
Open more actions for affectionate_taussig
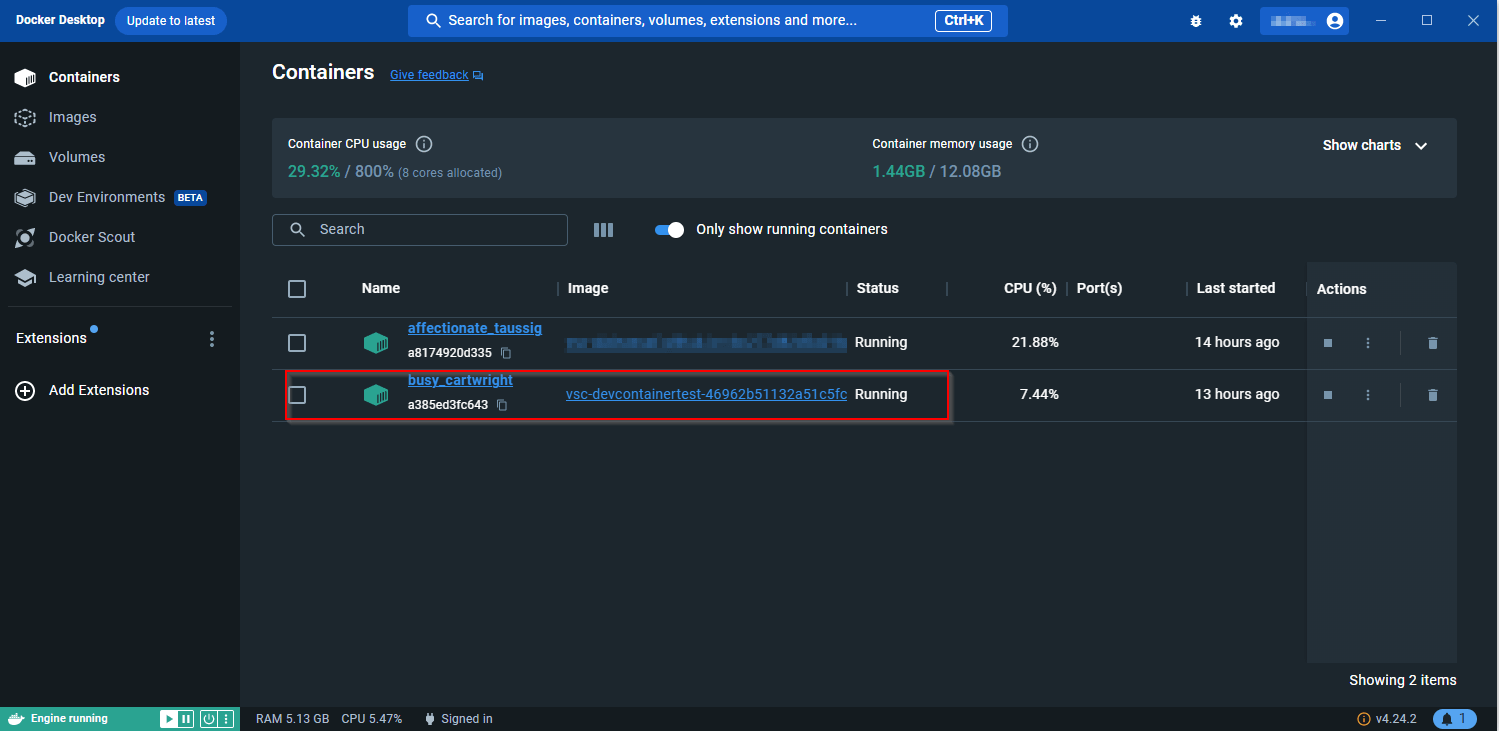(1368, 343)
